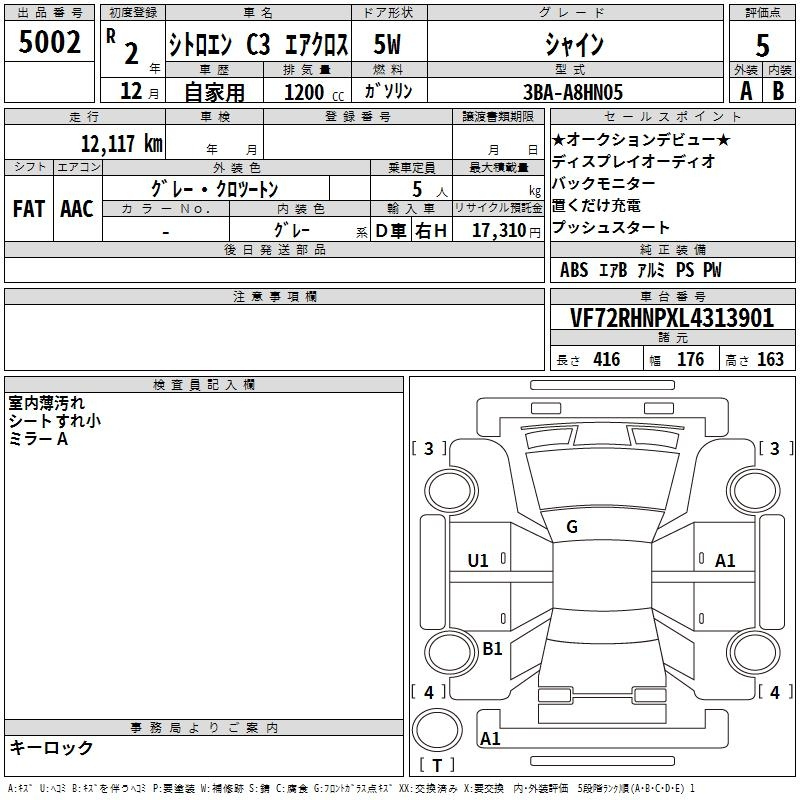Viewport: 800px width, 800px height.
Task: Click the air conditioner value AAC
Action: pos(77,209)
